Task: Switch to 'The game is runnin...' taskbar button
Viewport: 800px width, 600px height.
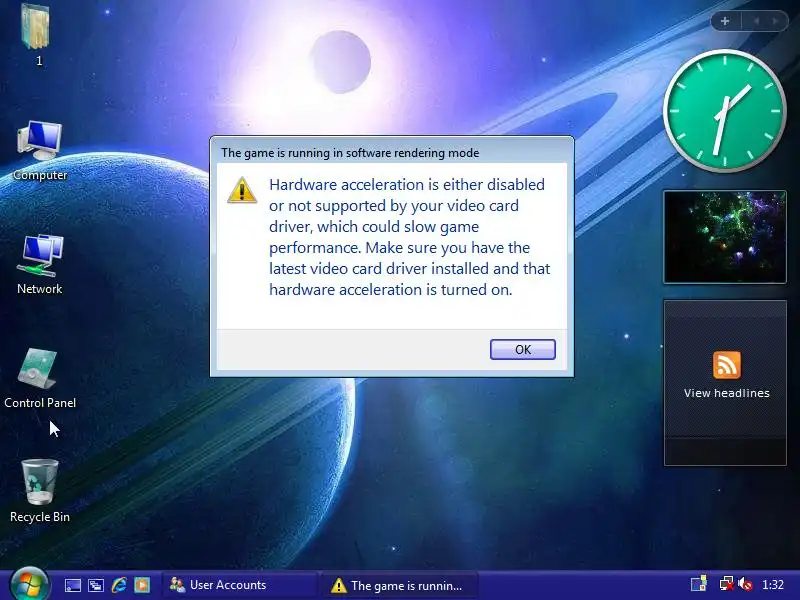Action: (x=399, y=585)
